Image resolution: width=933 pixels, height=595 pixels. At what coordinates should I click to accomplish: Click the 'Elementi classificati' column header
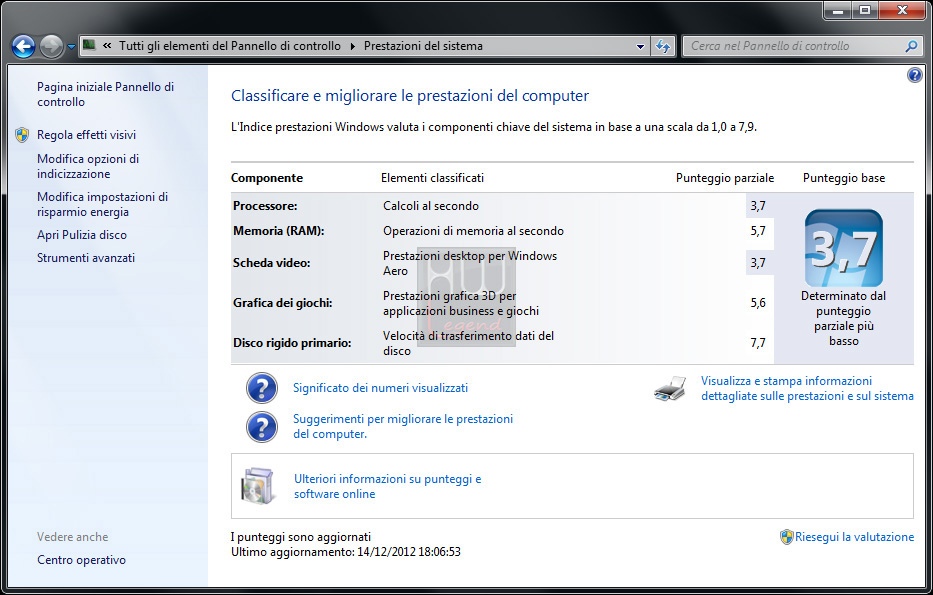pyautogui.click(x=432, y=178)
